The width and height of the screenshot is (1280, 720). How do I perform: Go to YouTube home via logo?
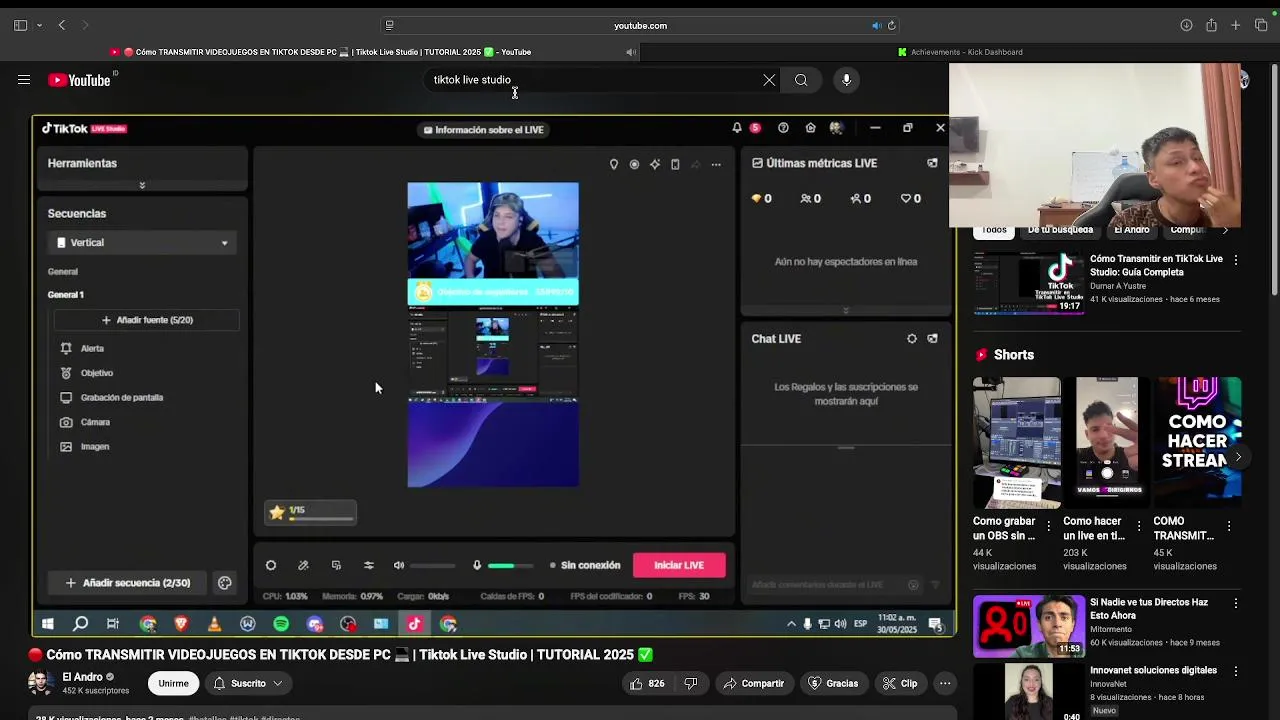pyautogui.click(x=80, y=80)
